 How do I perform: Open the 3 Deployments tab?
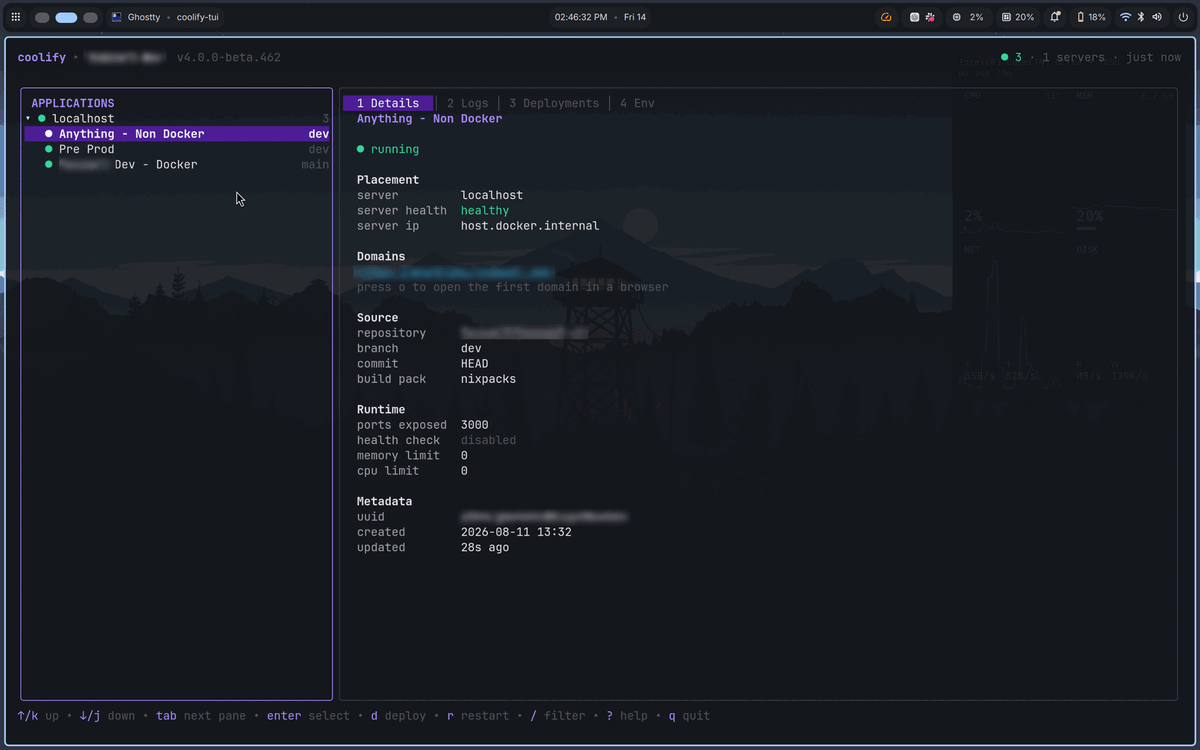coord(554,103)
